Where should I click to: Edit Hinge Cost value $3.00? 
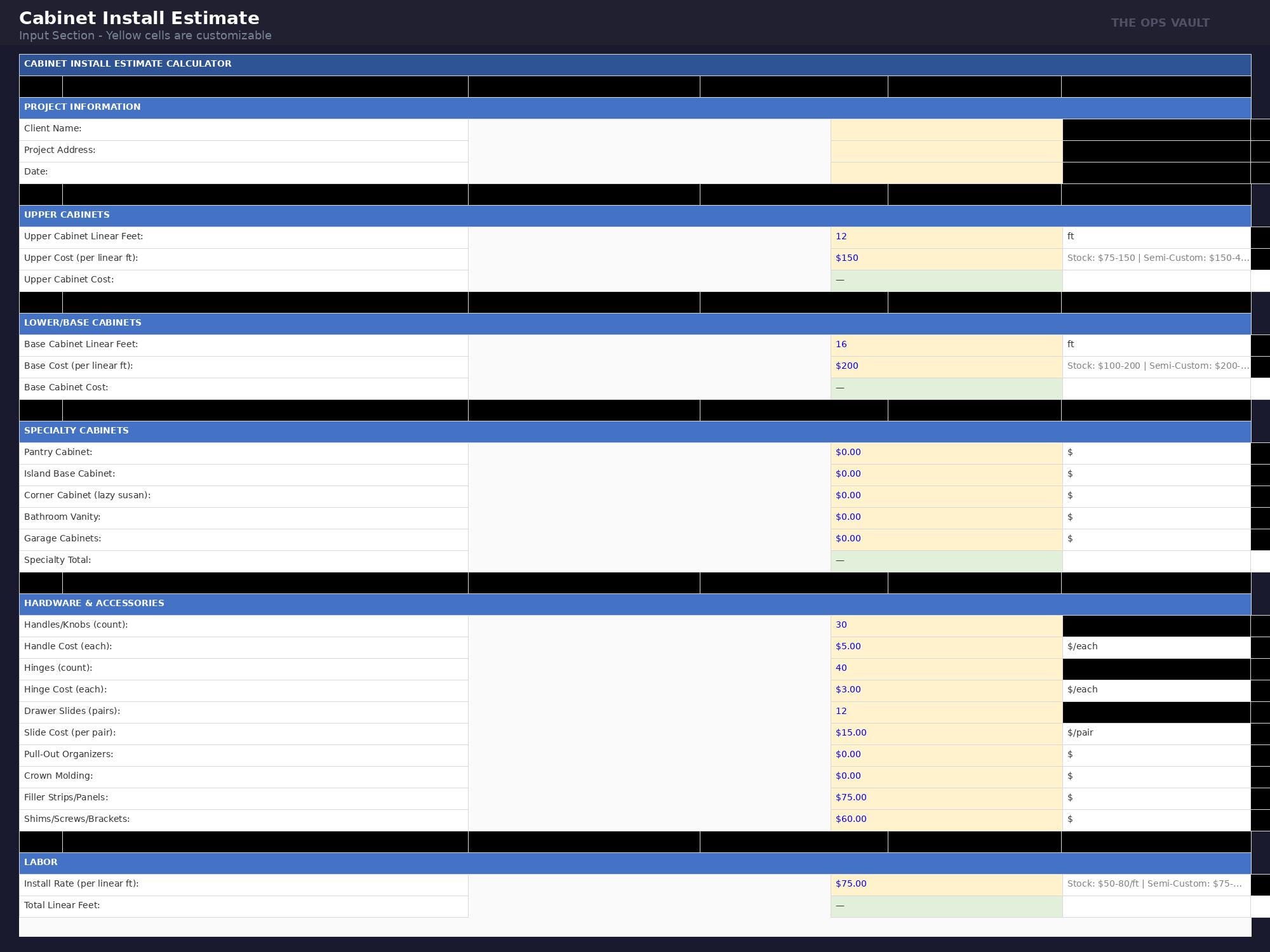[x=946, y=691]
